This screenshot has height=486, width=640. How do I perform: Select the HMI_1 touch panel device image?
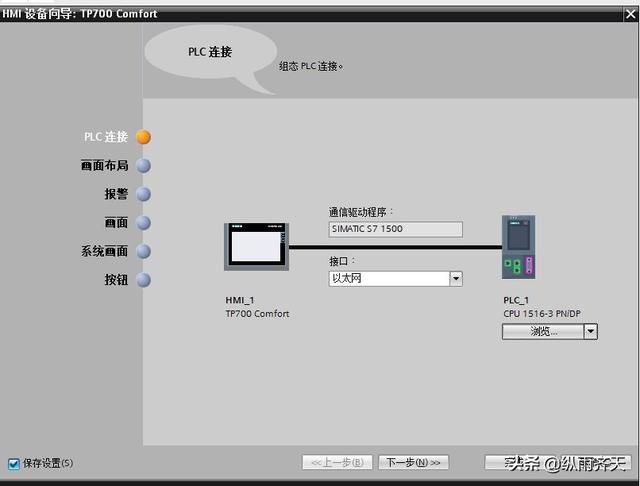[x=256, y=246]
